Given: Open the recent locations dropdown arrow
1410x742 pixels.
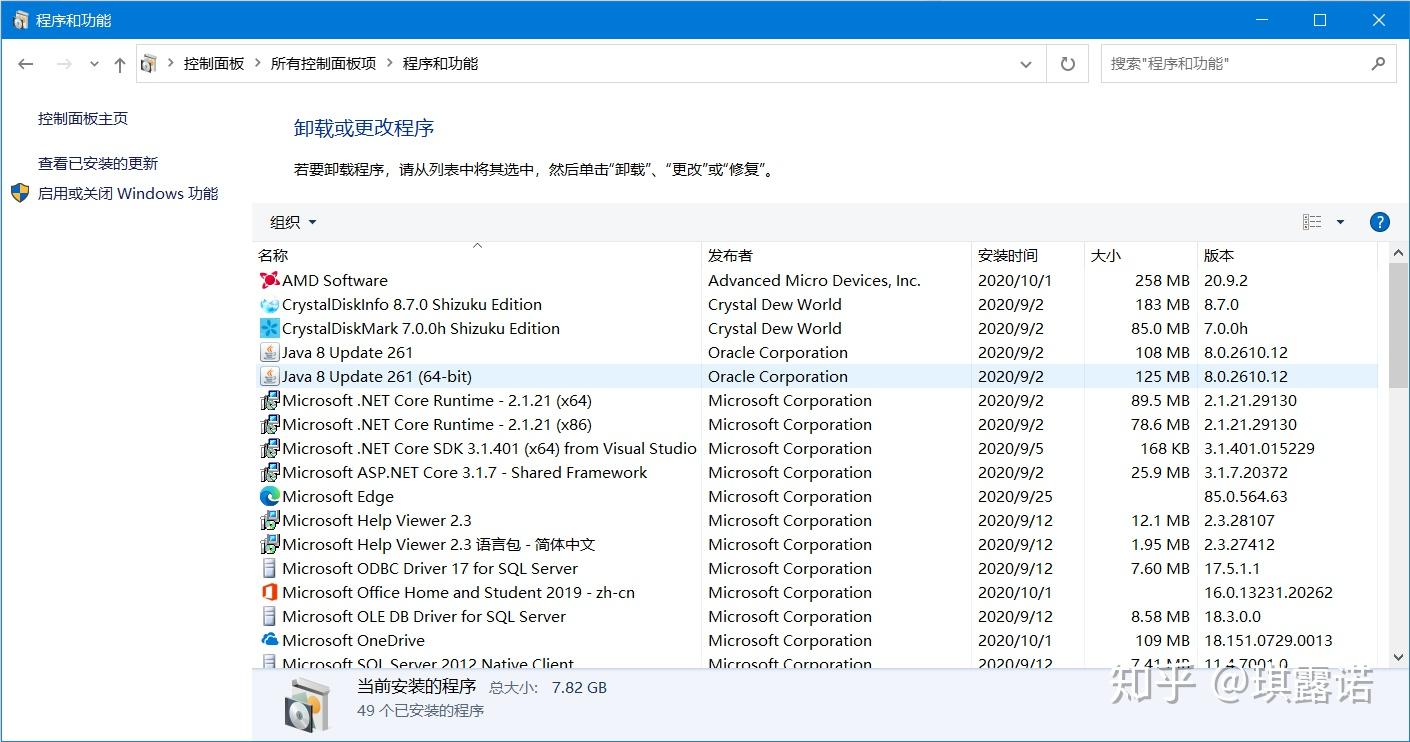Looking at the screenshot, I should tap(94, 64).
